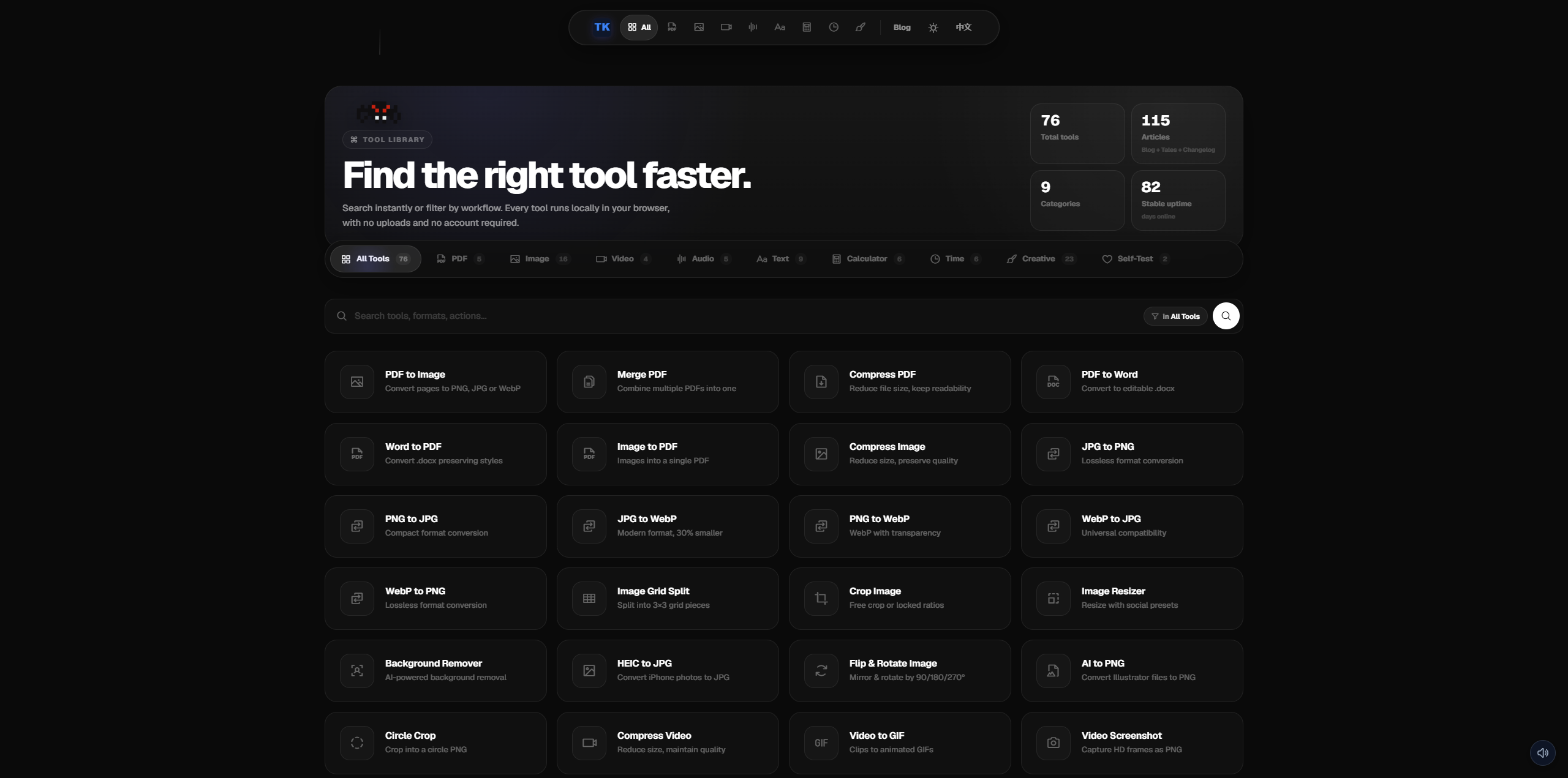Click the Image Resizer icon

1053,599
